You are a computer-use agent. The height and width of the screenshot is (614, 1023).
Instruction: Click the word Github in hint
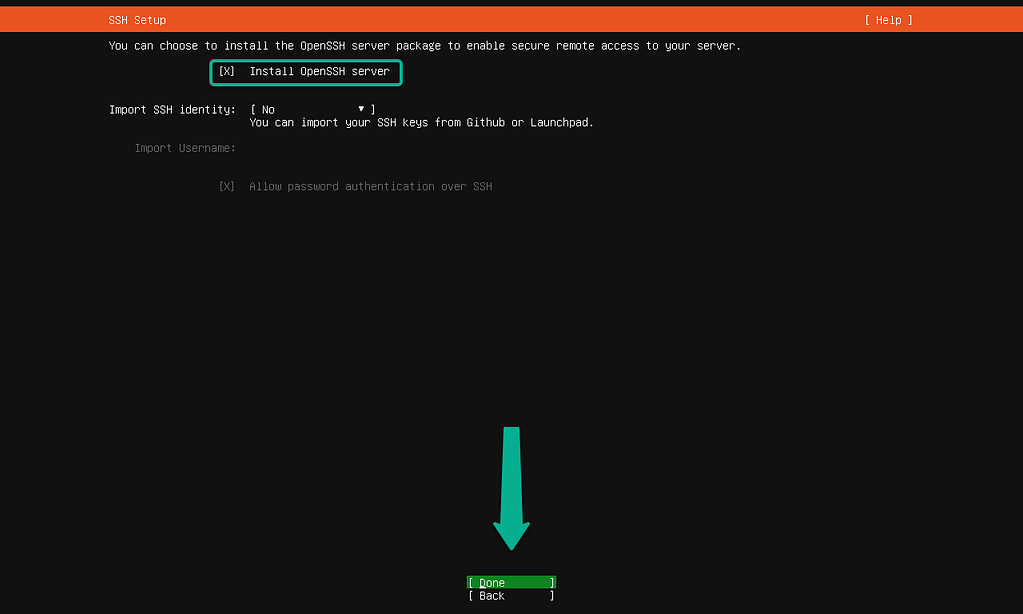point(485,123)
